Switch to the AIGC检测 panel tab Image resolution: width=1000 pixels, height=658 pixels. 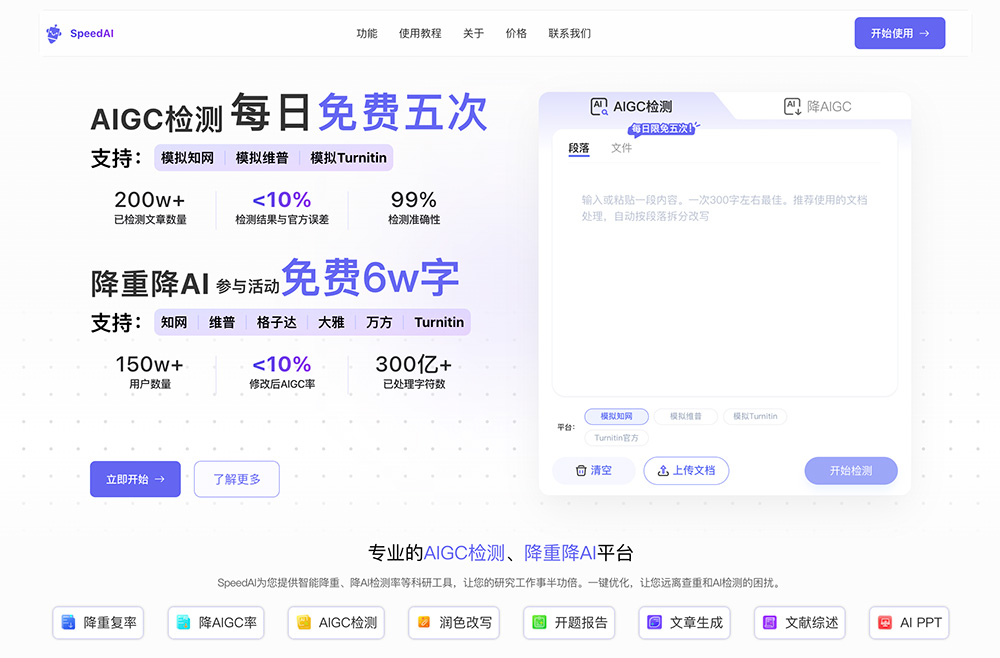631,106
